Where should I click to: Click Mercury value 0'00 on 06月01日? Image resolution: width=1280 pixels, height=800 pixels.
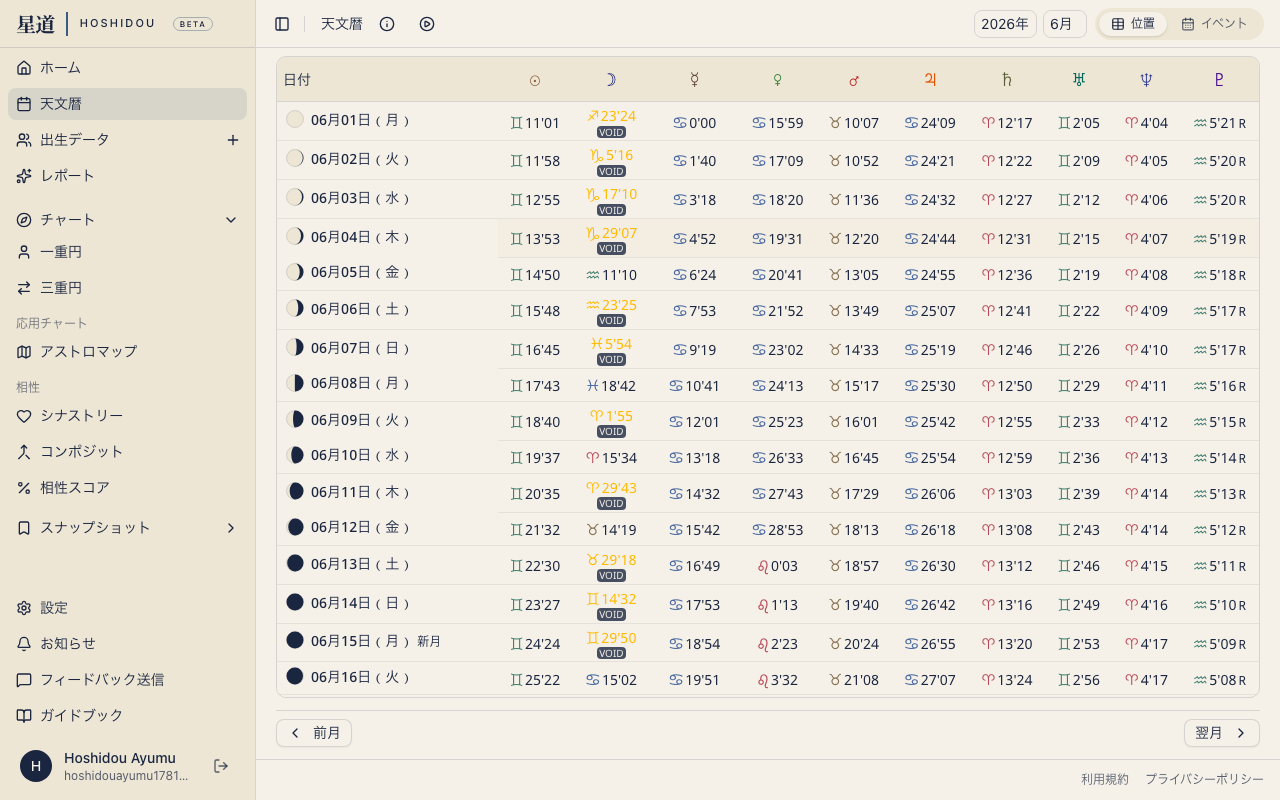click(x=694, y=123)
